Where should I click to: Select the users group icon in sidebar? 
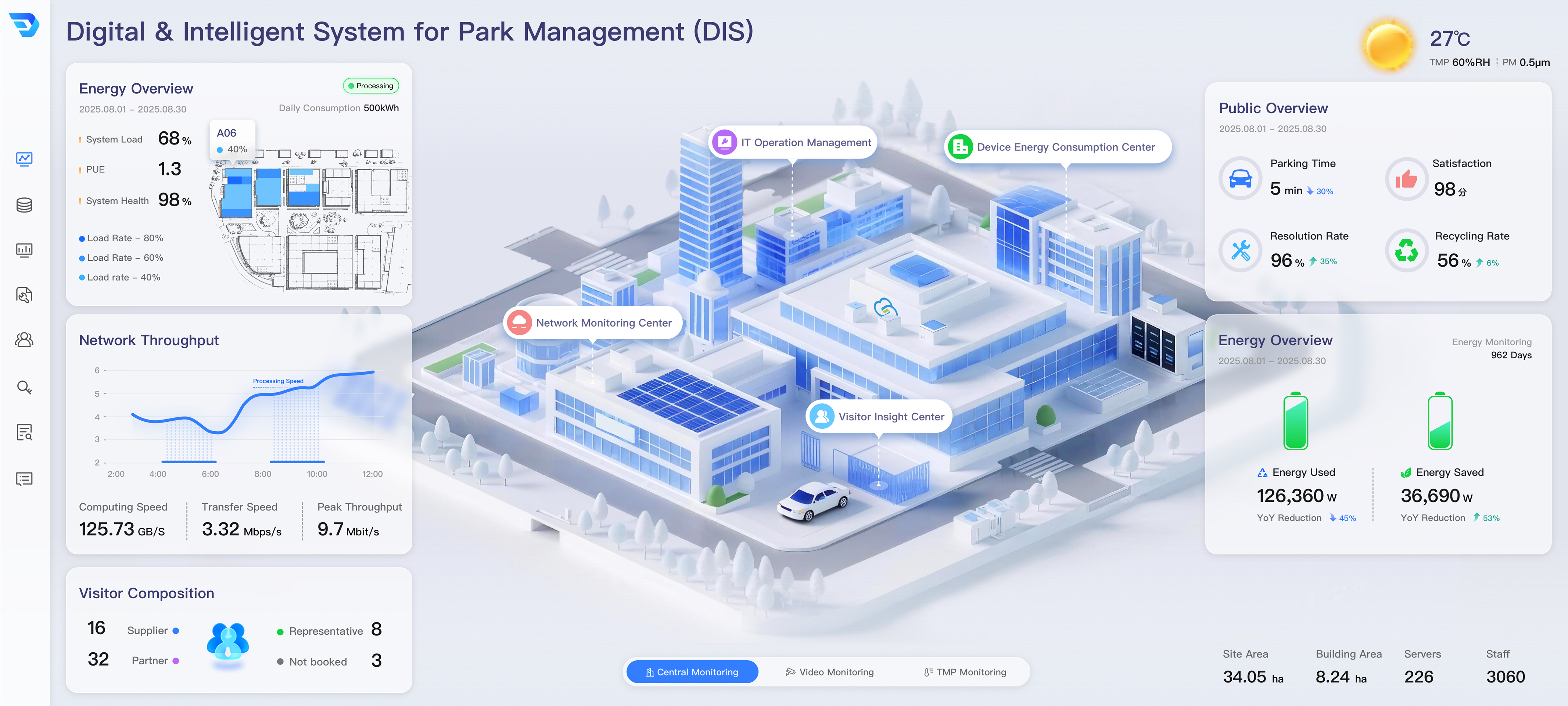pos(24,339)
